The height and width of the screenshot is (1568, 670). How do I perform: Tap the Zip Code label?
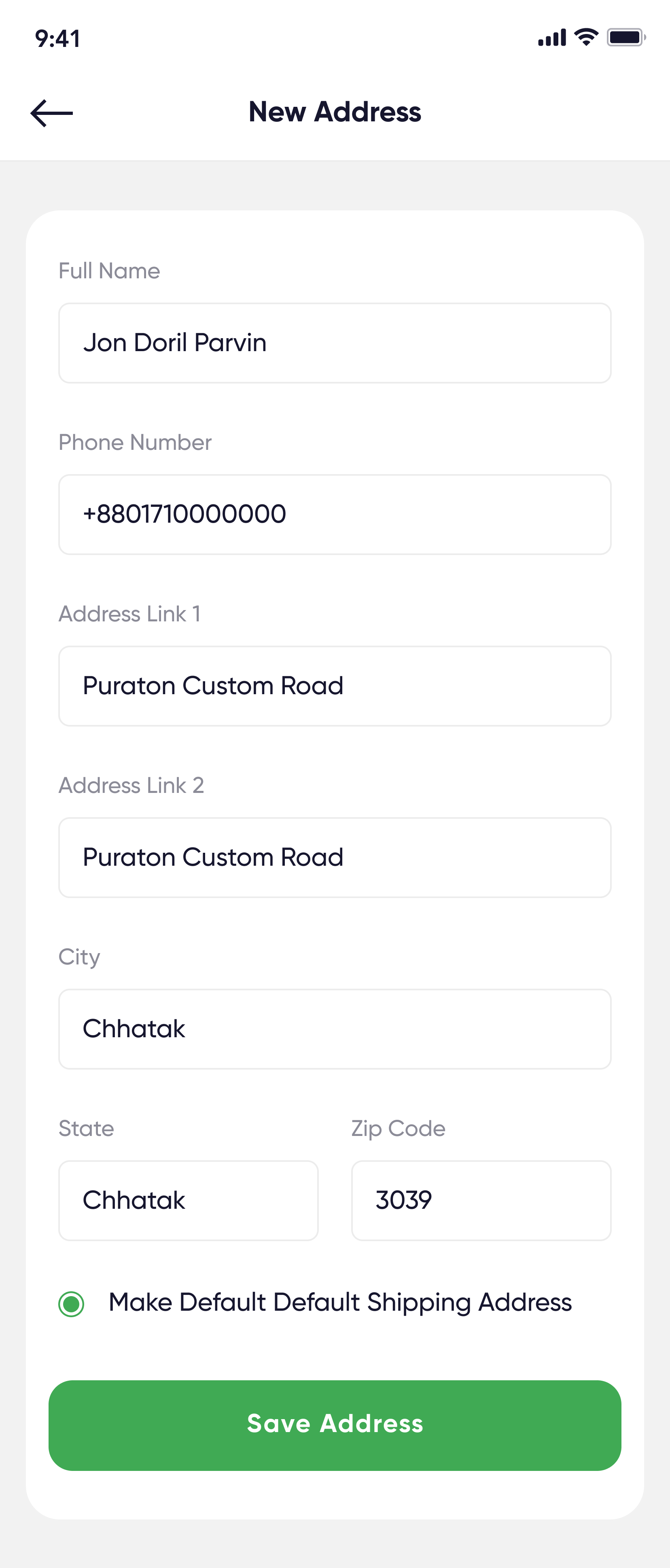[x=398, y=1129]
